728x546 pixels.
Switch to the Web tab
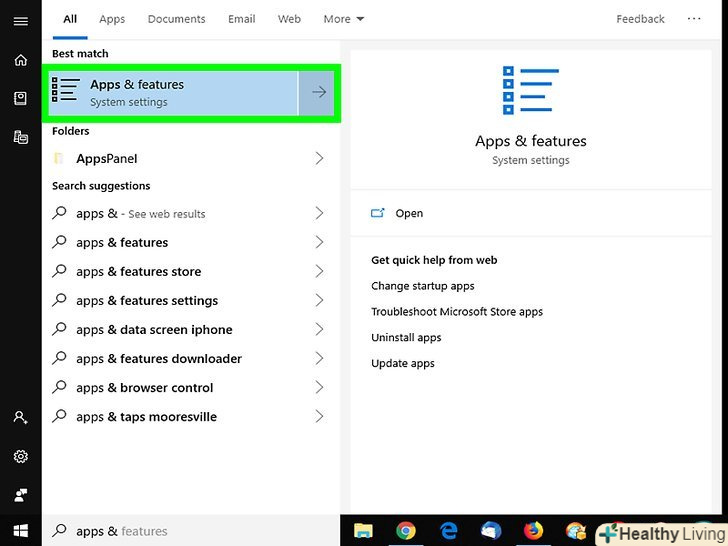(x=289, y=19)
